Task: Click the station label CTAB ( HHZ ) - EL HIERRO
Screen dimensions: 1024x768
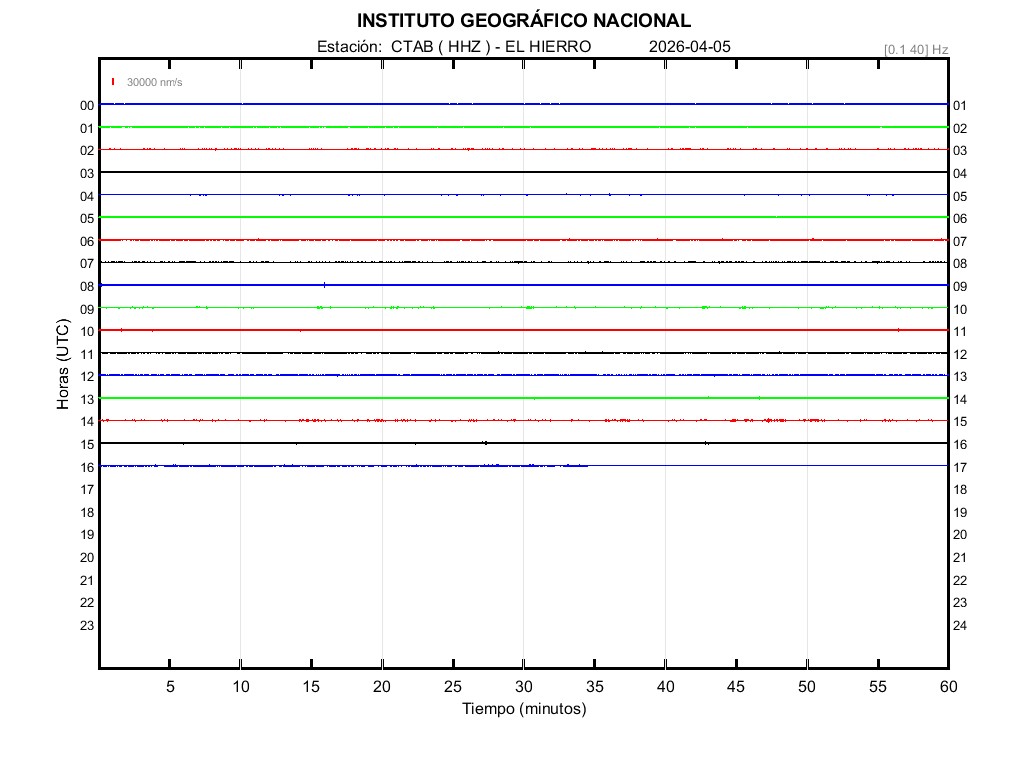Action: coord(454,47)
